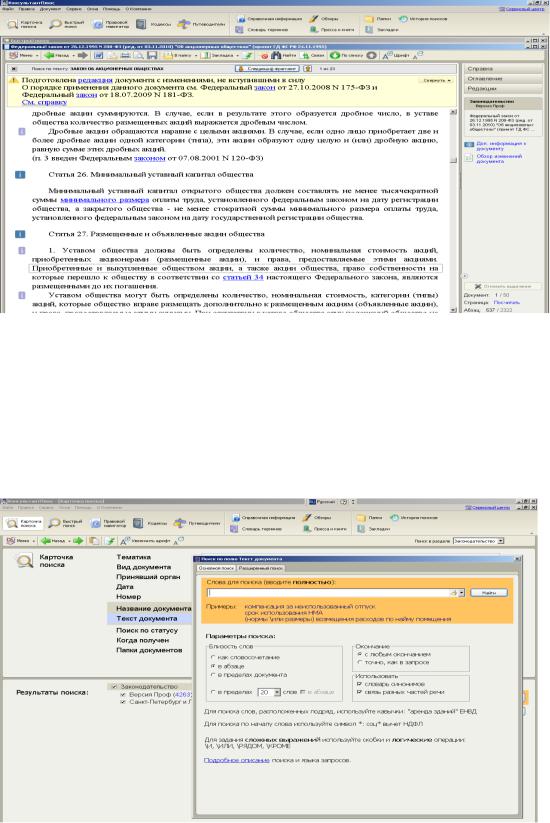Screen dimensions: 550x823
Task: Open 'В папку' dropdown in document toolbar
Action: [180, 55]
